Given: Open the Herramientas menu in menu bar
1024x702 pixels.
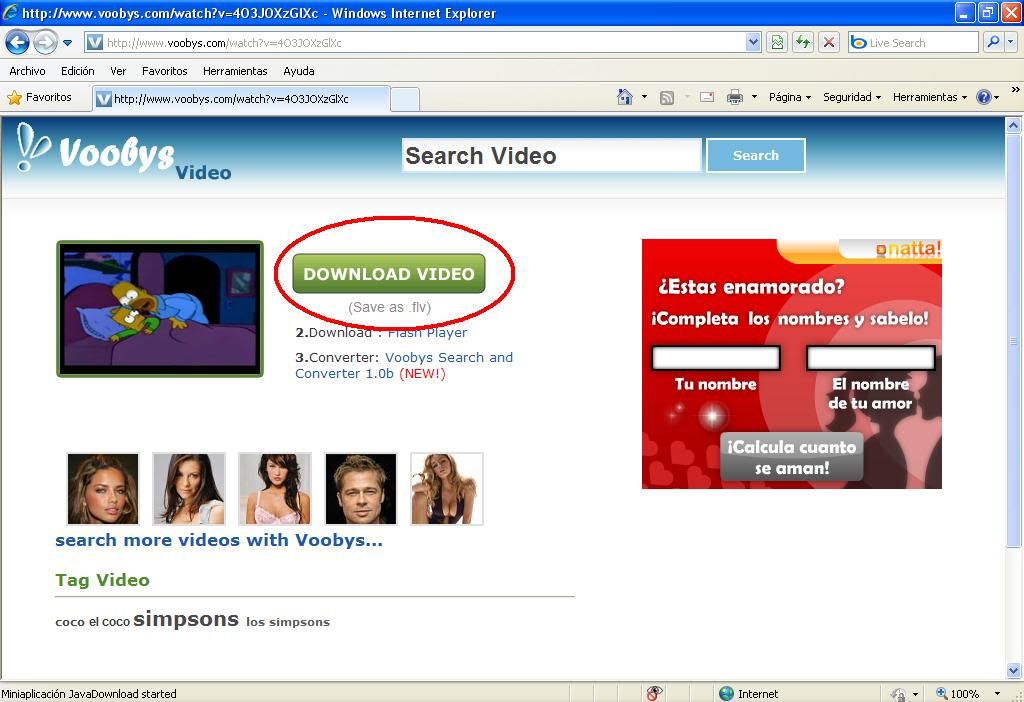Looking at the screenshot, I should [235, 71].
